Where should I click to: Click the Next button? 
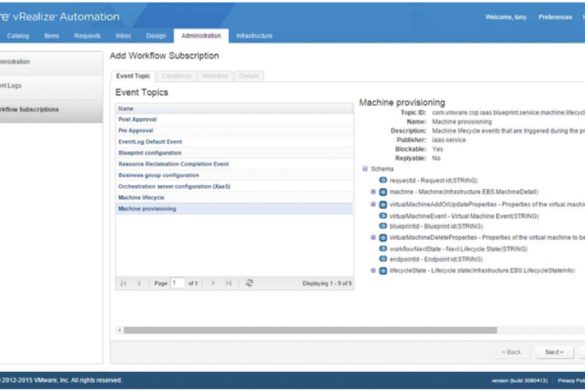554,352
